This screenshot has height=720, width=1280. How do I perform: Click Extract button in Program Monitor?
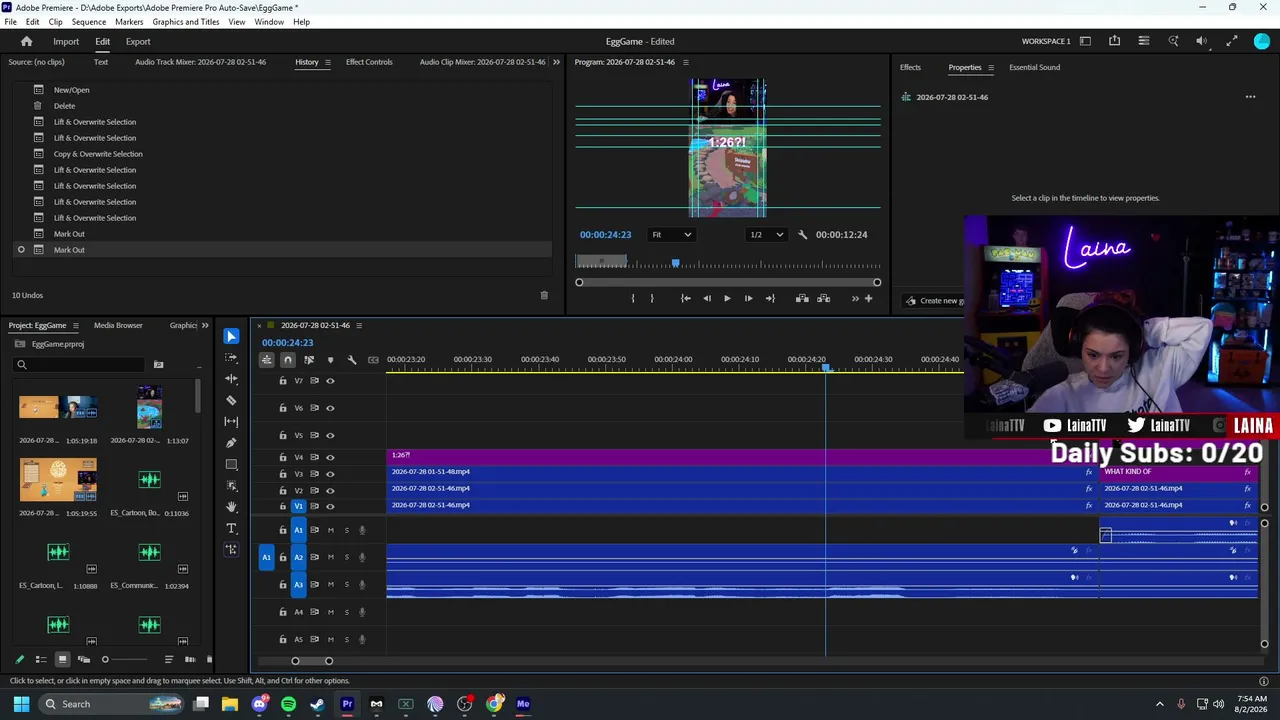coord(824,298)
